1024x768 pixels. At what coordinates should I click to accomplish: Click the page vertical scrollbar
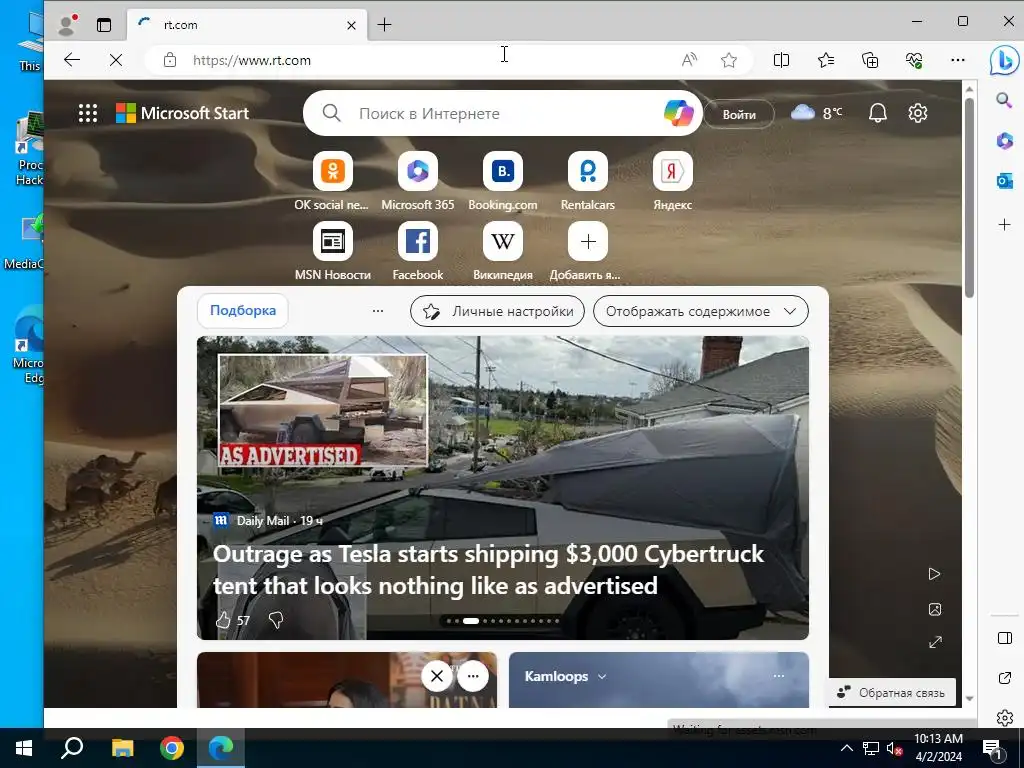tap(969, 199)
